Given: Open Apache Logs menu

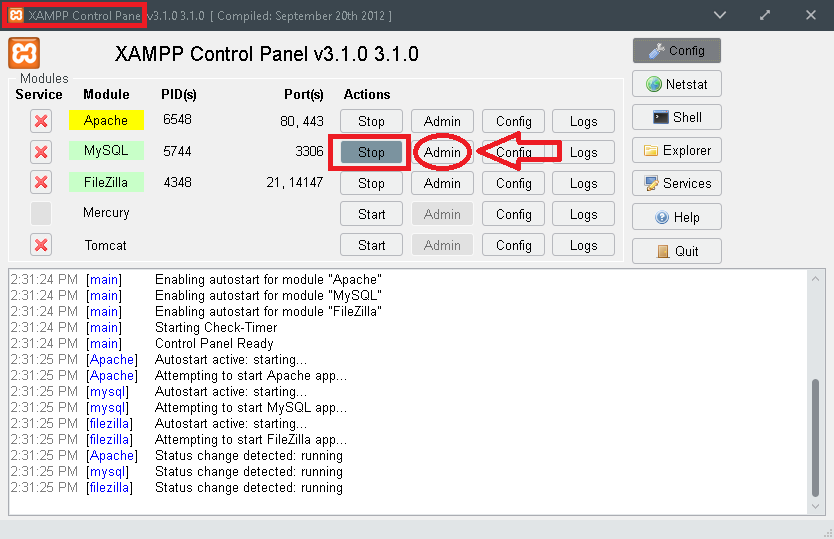Looking at the screenshot, I should click(583, 121).
